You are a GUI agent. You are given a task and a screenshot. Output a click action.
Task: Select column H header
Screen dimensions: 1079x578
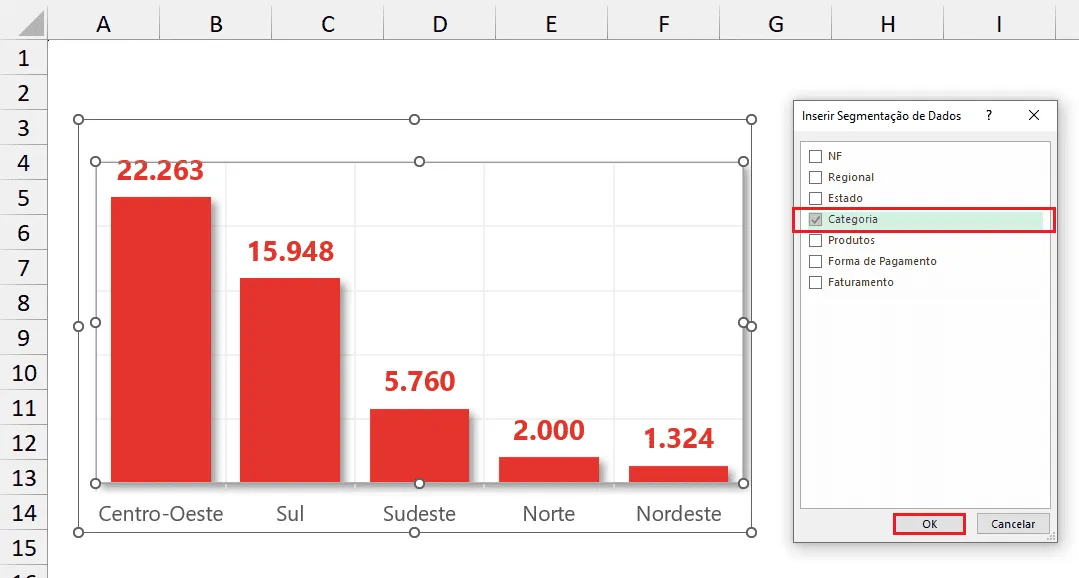(x=888, y=24)
